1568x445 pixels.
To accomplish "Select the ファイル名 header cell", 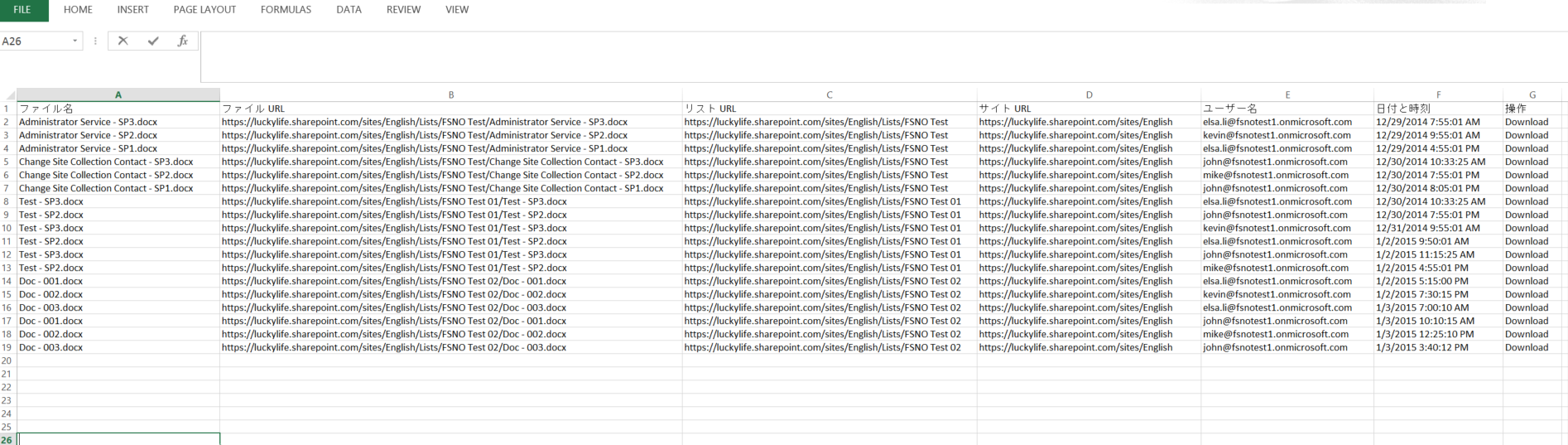I will tap(118, 109).
